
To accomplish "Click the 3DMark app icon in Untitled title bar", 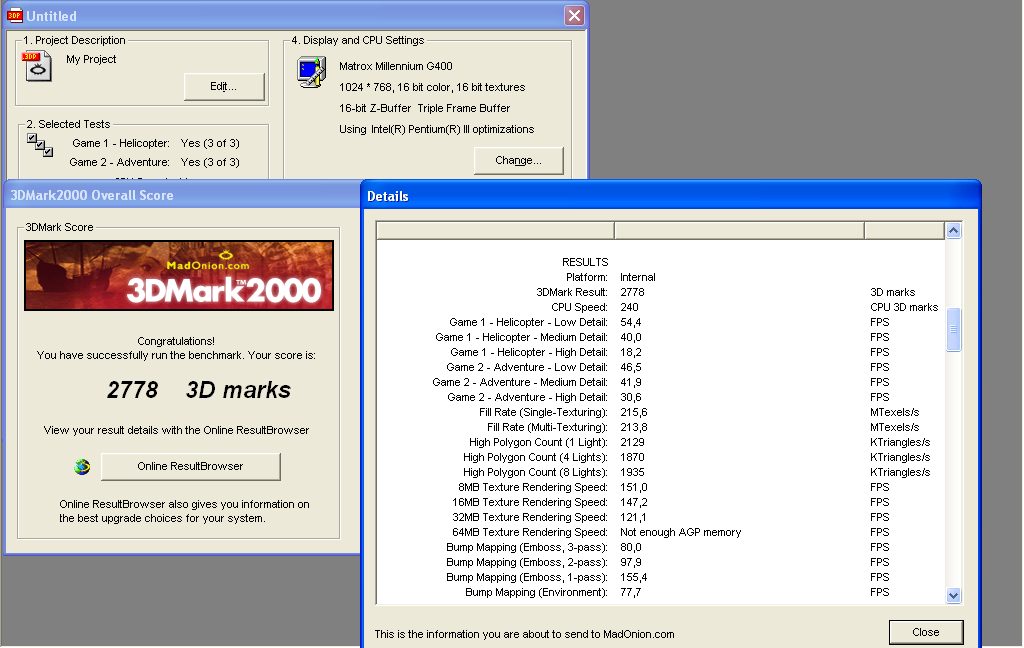I will coord(14,15).
